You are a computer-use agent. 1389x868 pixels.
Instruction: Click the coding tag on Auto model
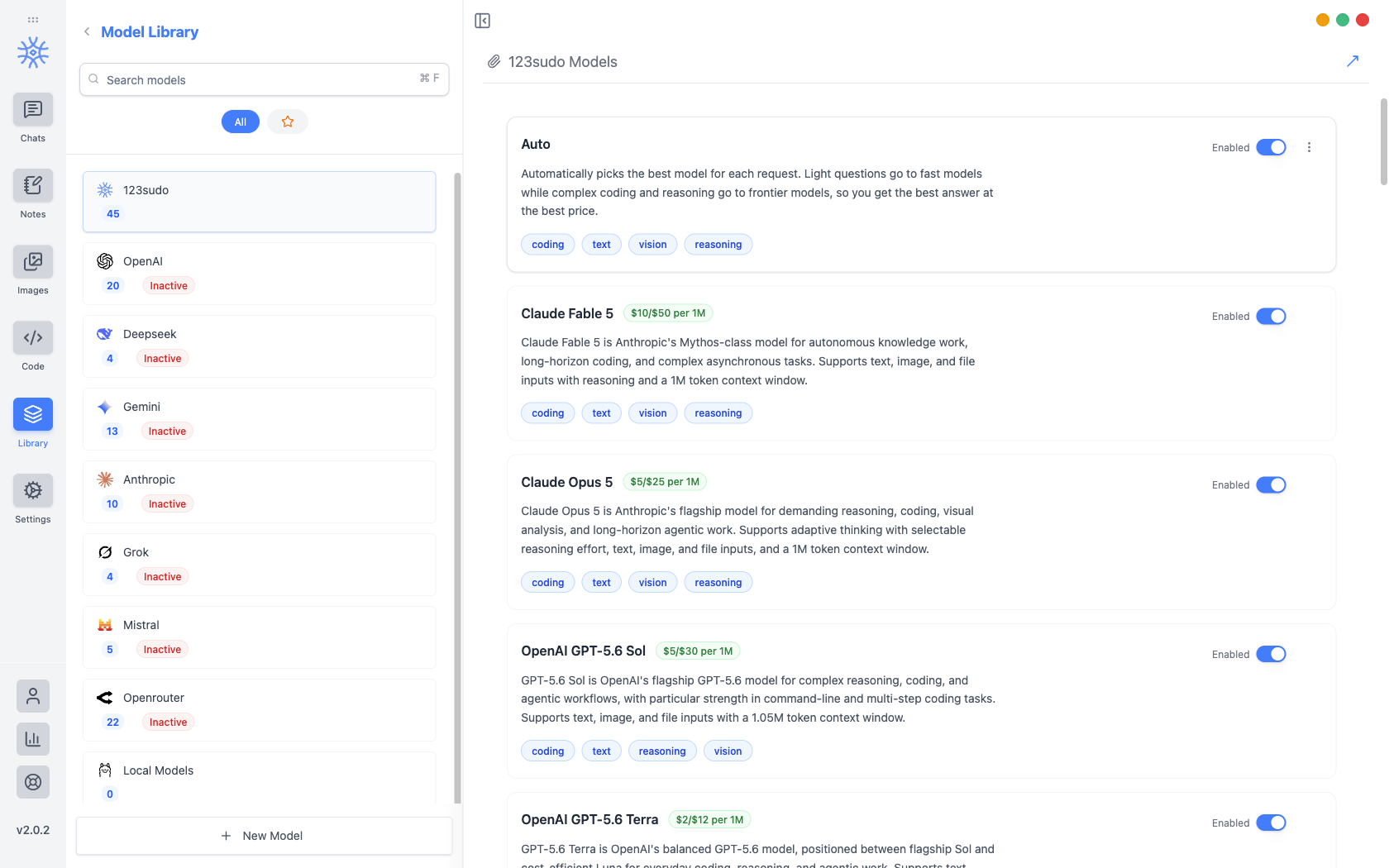pyautogui.click(x=548, y=245)
